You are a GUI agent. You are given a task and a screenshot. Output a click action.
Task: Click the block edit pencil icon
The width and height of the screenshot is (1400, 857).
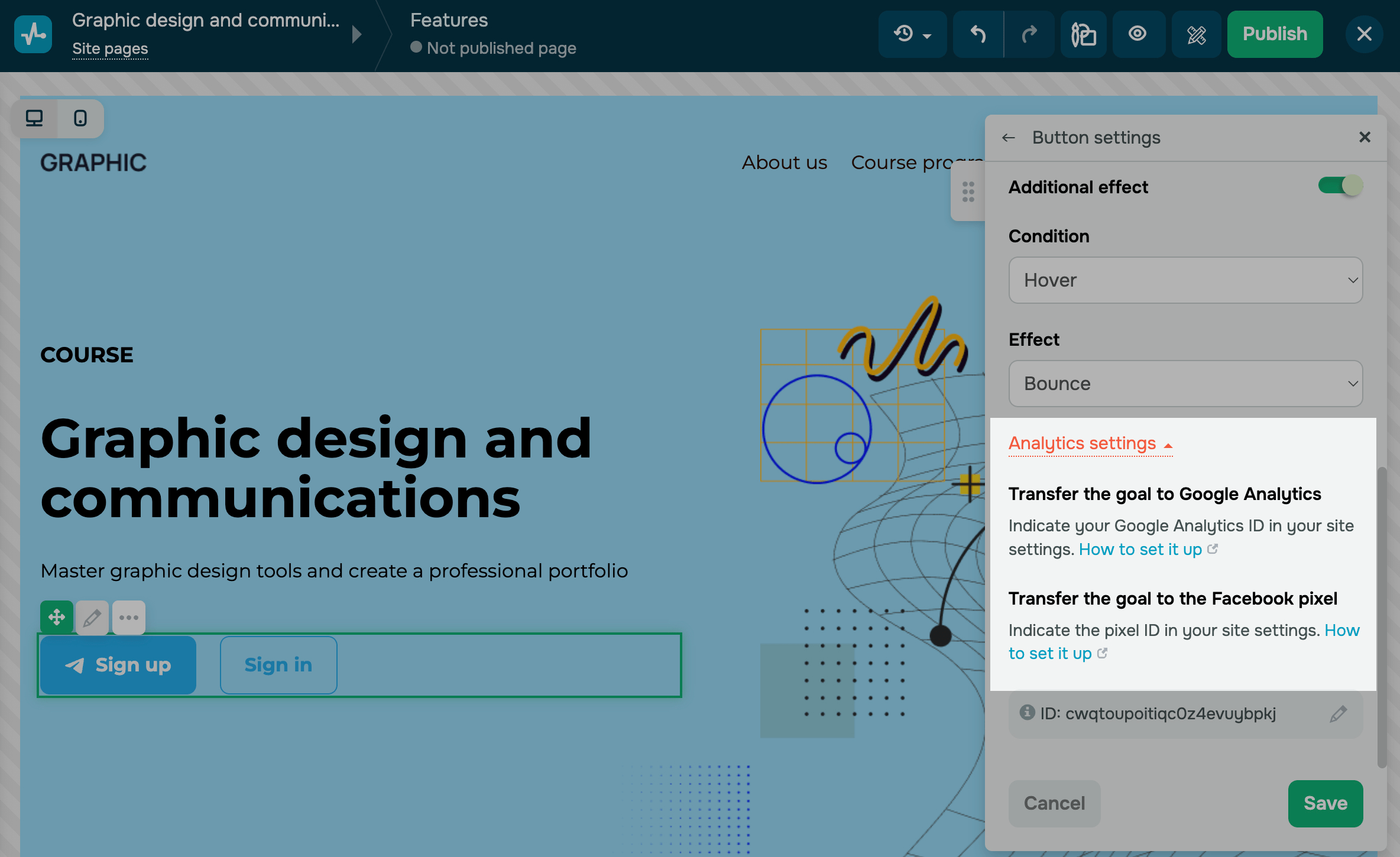pos(92,618)
